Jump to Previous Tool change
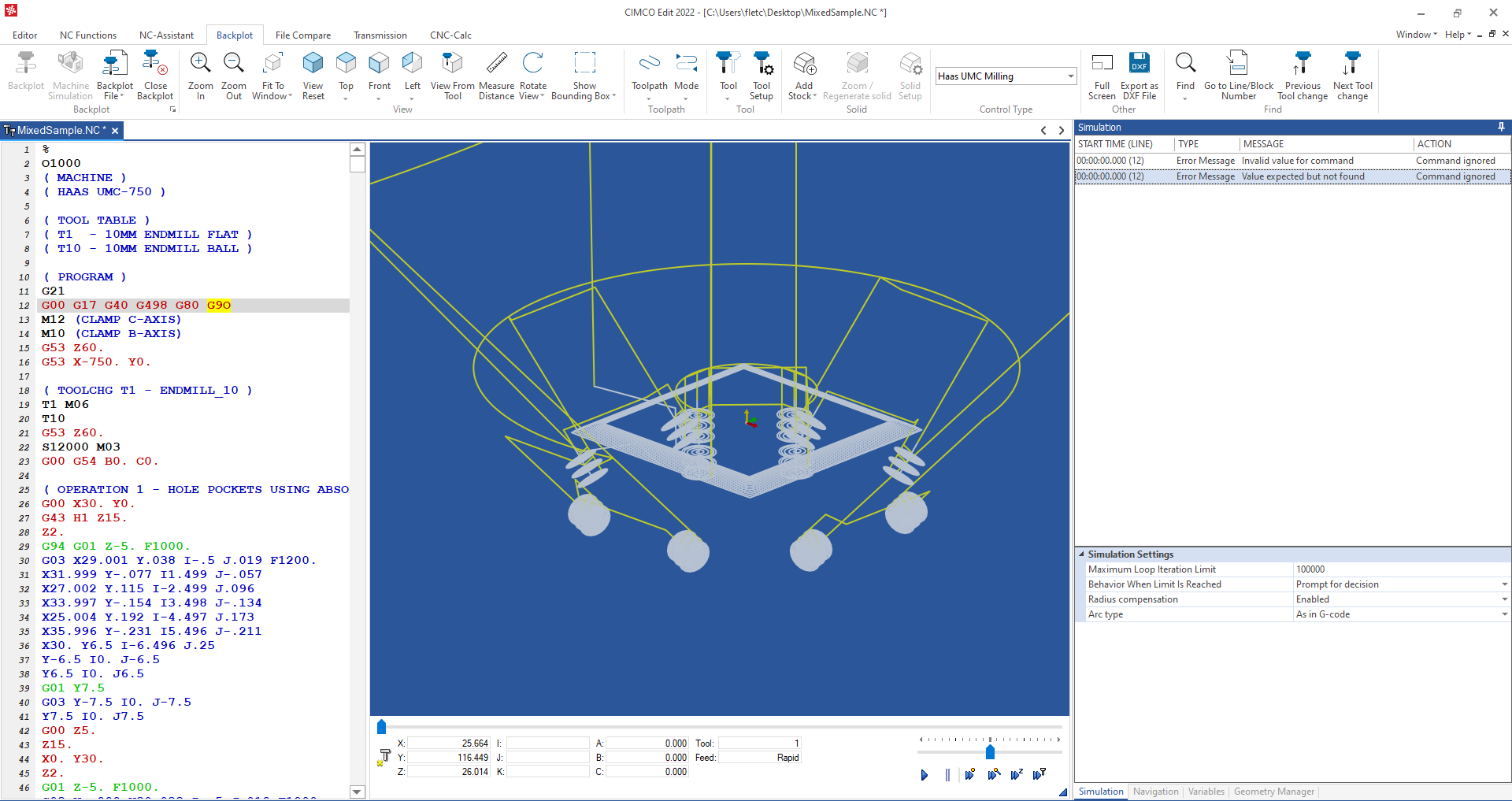Screen dimensions: 1512x801 pyautogui.click(x=1303, y=76)
